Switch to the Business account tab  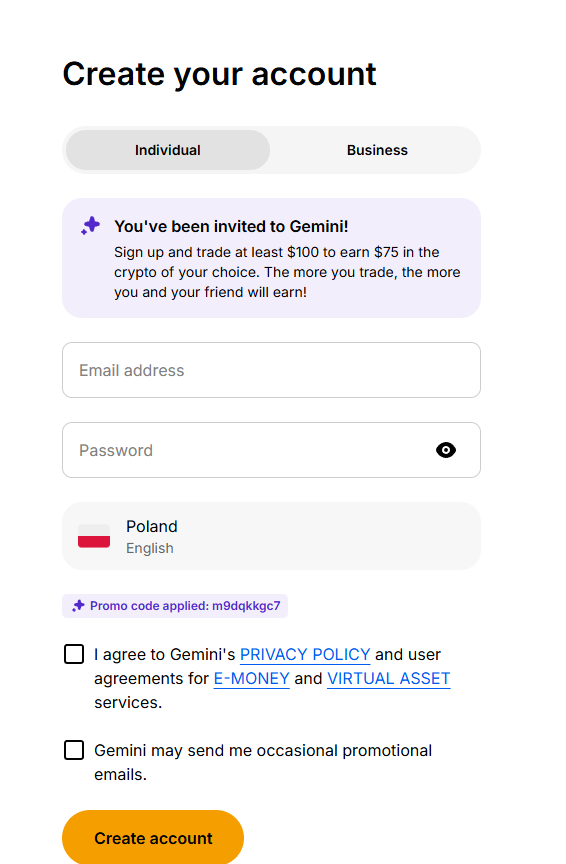pyautogui.click(x=377, y=150)
